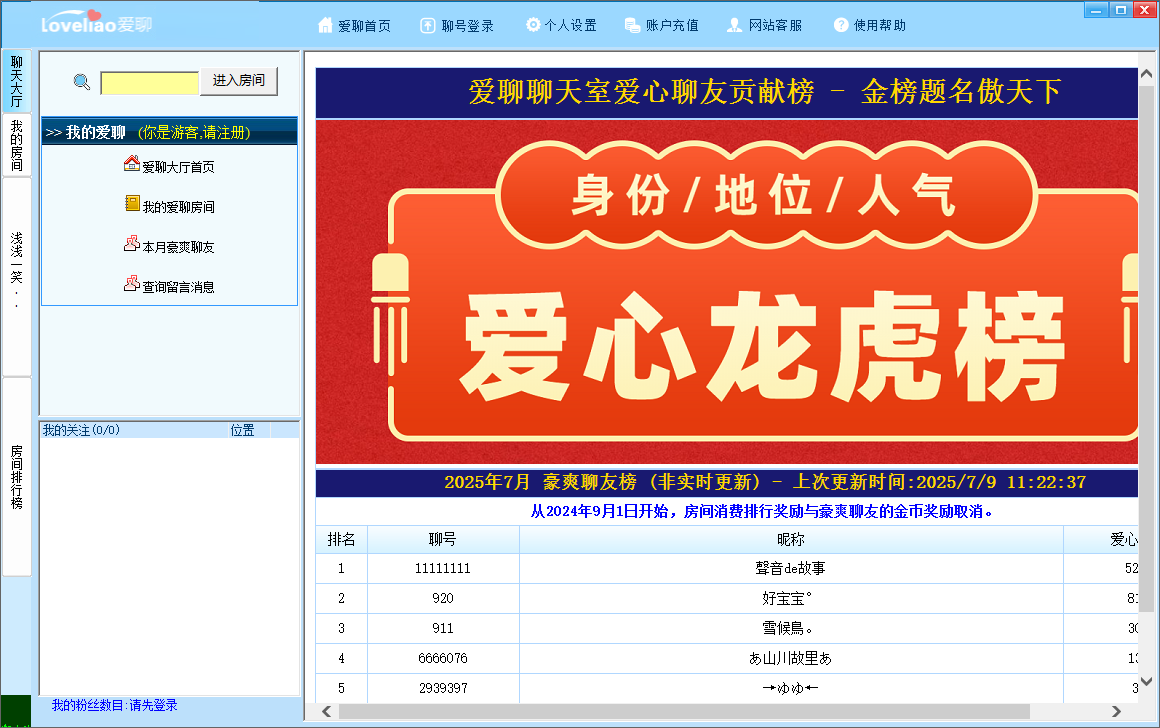The height and width of the screenshot is (728, 1160).
Task: Open 我的爱聊房间 link
Action: tap(178, 207)
